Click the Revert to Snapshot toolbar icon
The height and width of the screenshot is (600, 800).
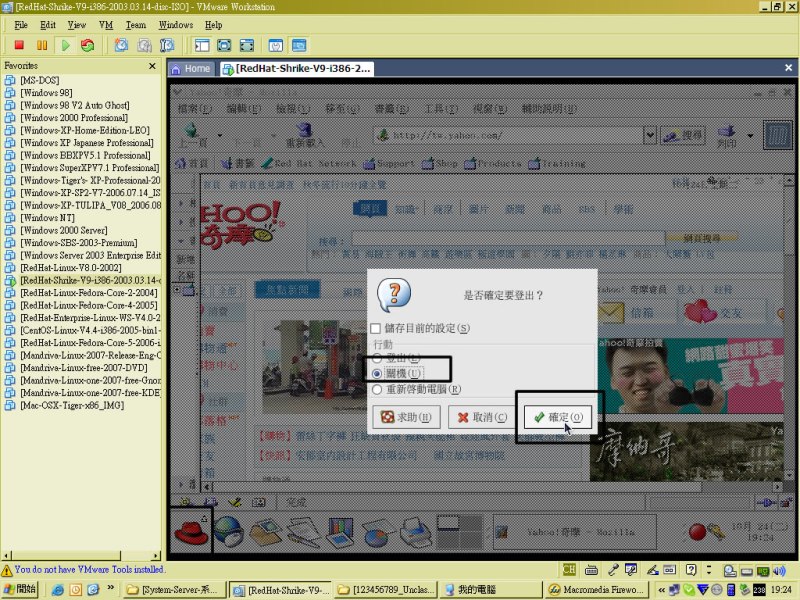coord(144,45)
